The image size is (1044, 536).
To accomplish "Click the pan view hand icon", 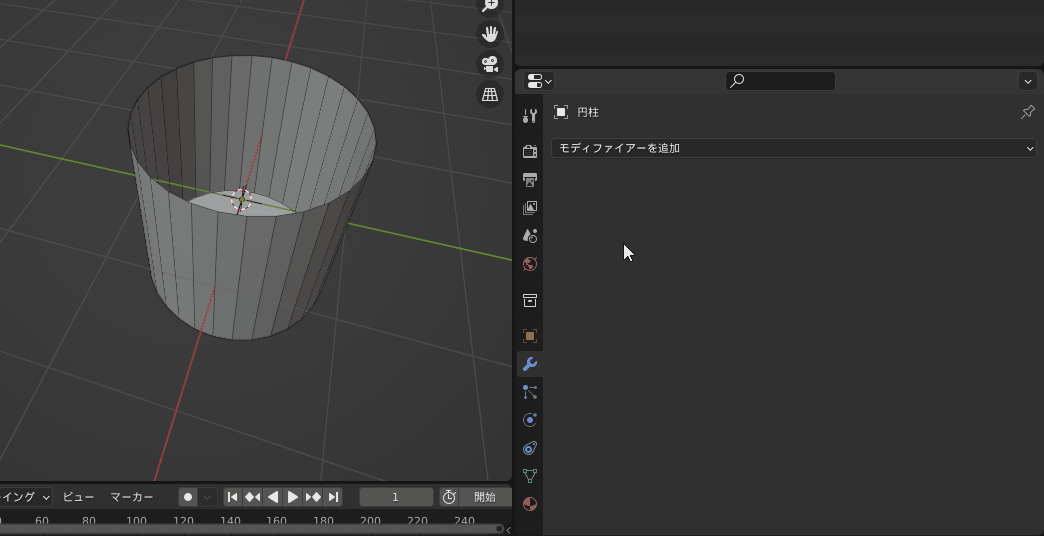I will pyautogui.click(x=490, y=34).
